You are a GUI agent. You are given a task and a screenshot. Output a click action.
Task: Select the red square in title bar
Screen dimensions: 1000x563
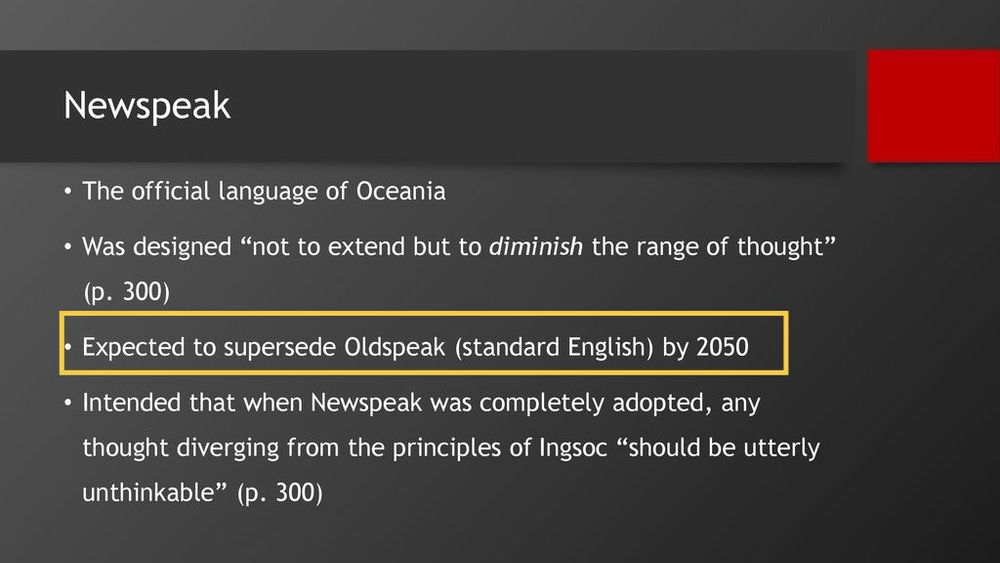tap(933, 106)
